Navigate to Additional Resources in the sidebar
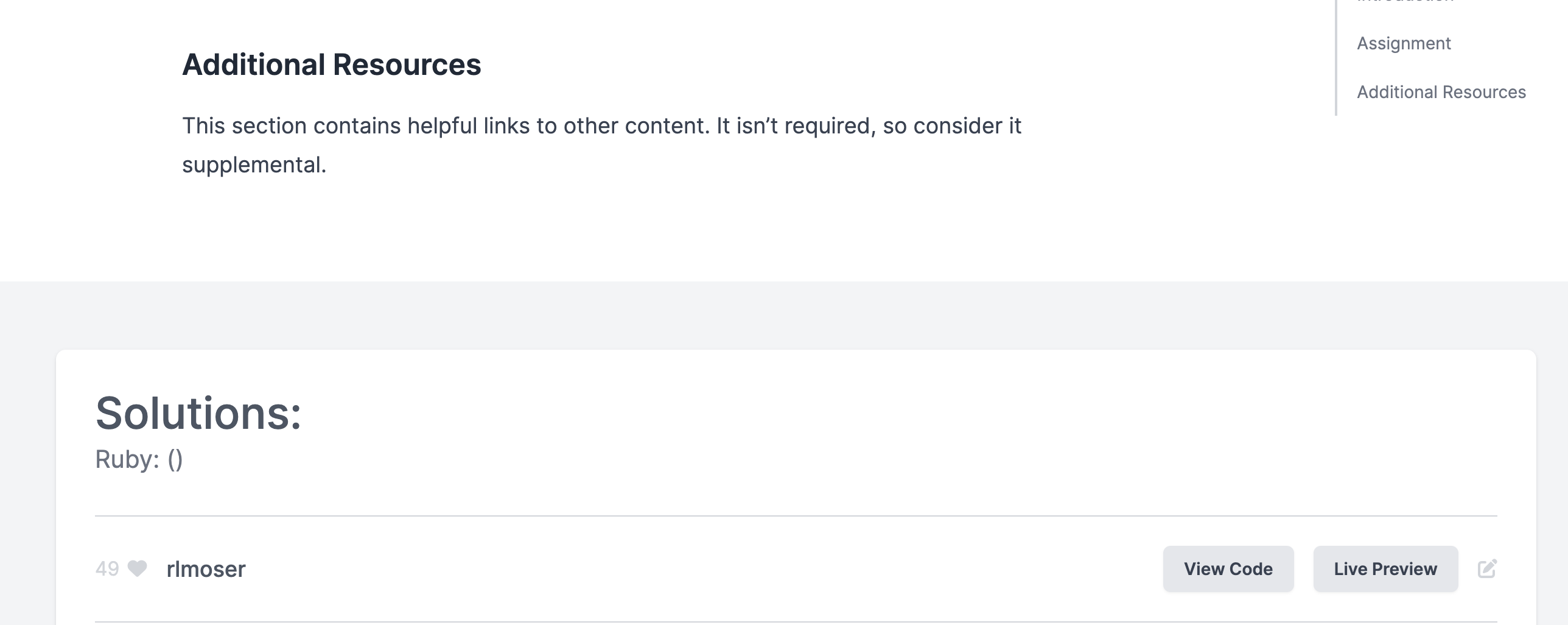 [x=1441, y=91]
